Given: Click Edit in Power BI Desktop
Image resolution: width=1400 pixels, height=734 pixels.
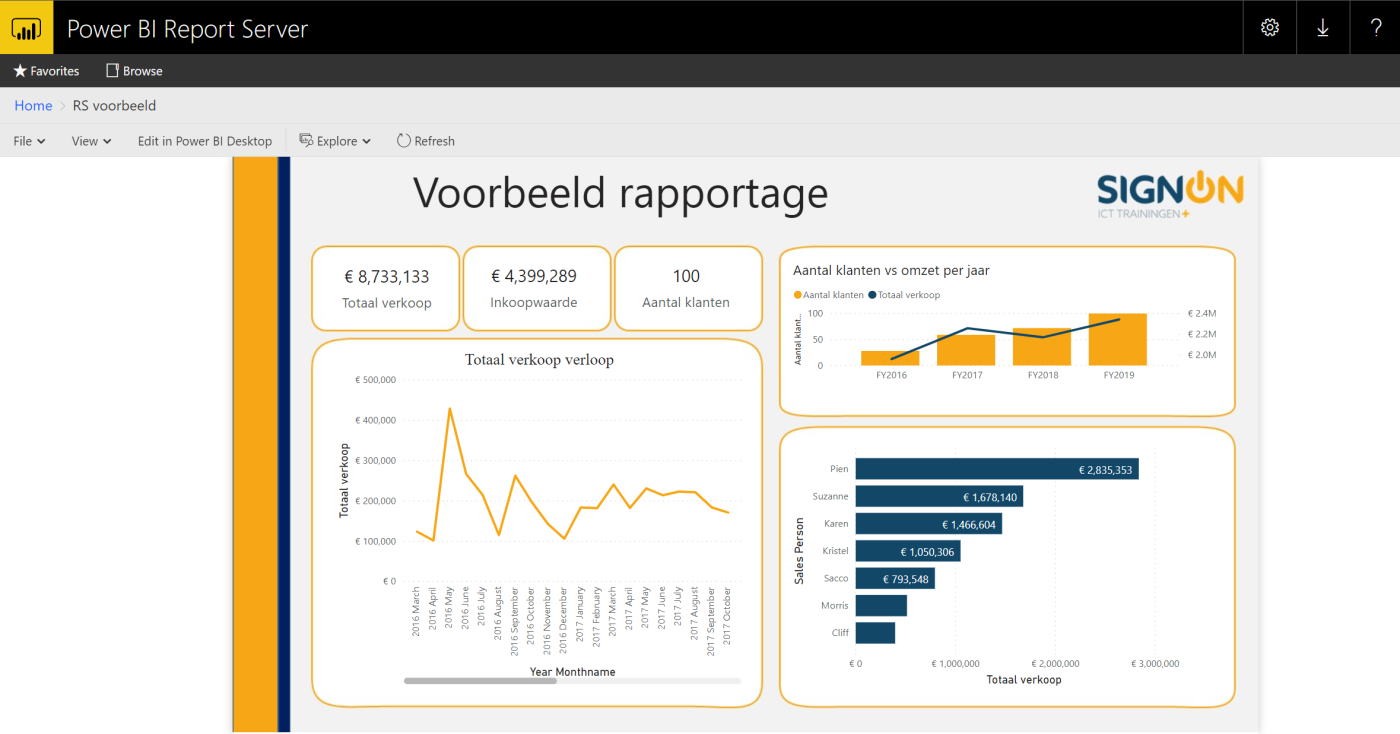Looking at the screenshot, I should click(x=205, y=141).
